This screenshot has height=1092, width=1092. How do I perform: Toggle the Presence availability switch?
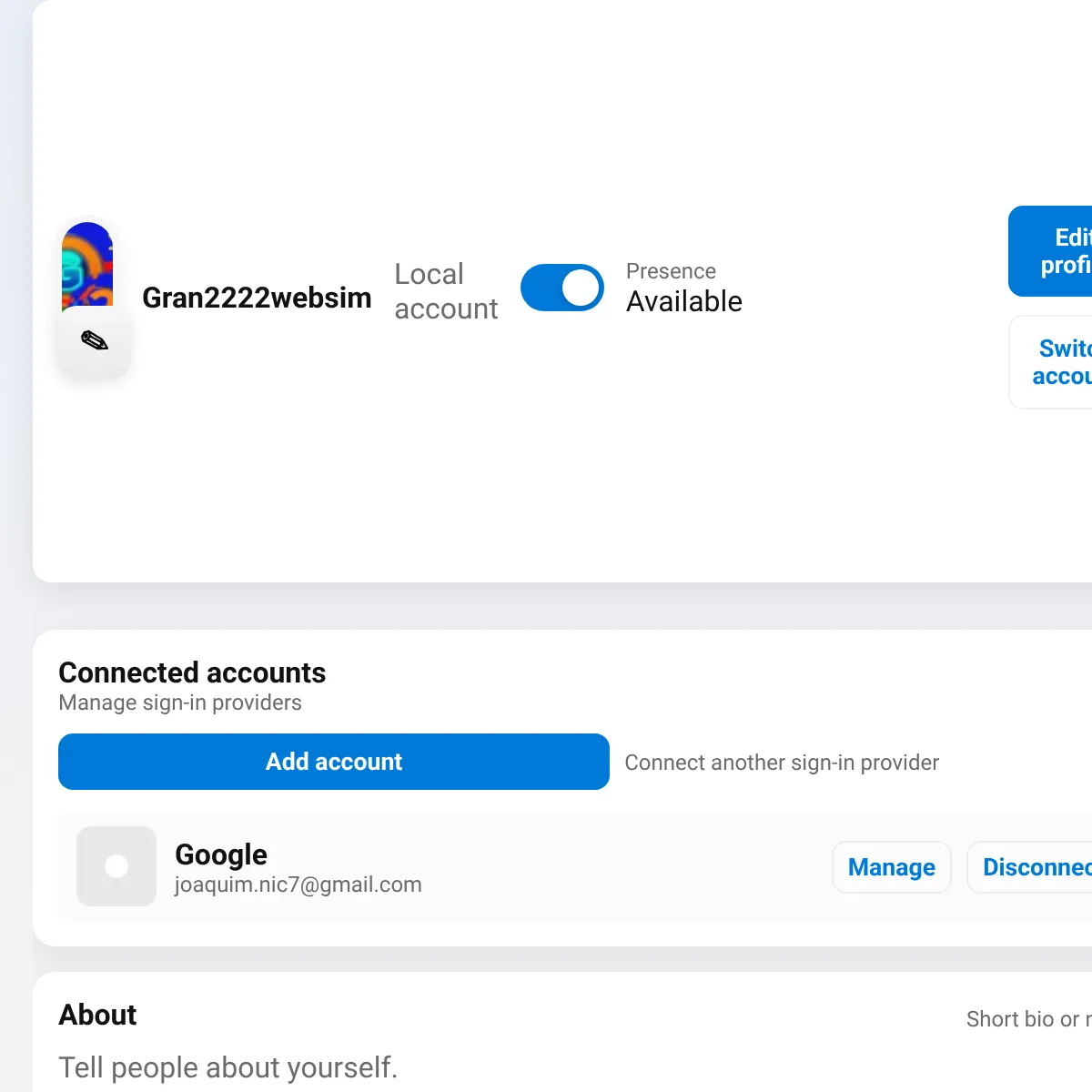(x=562, y=288)
